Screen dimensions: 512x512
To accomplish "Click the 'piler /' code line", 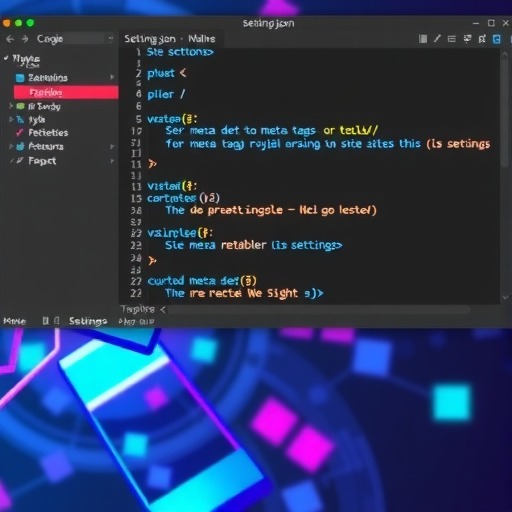I will tap(166, 94).
